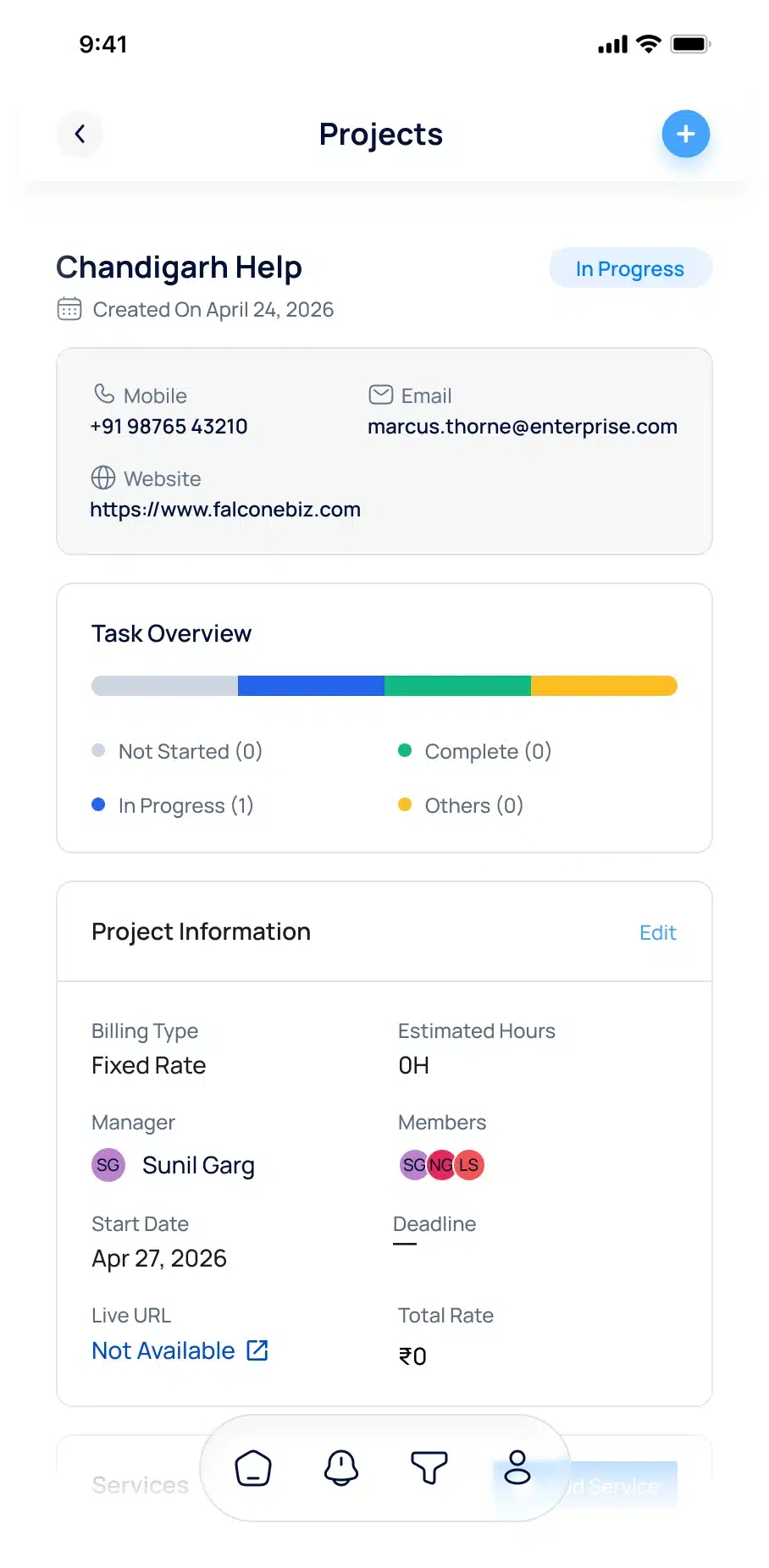Click the NG member avatar

[441, 1165]
